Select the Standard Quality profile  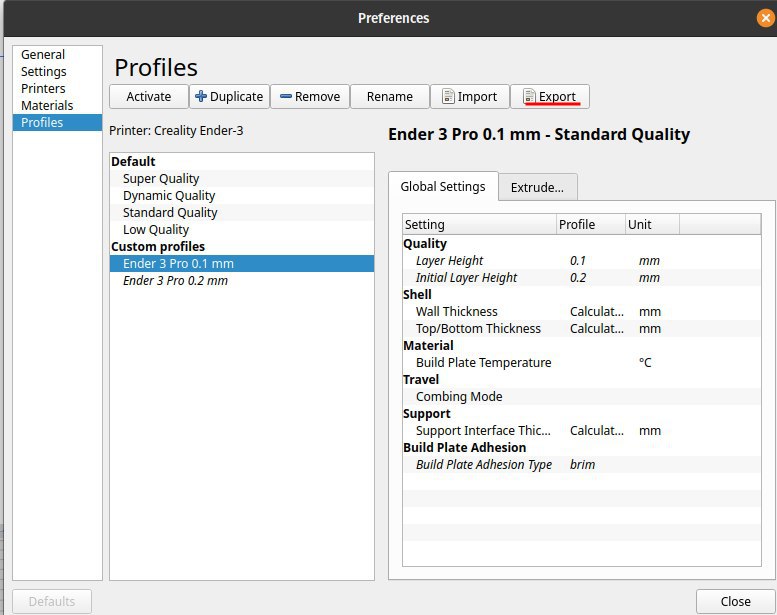pyautogui.click(x=242, y=212)
